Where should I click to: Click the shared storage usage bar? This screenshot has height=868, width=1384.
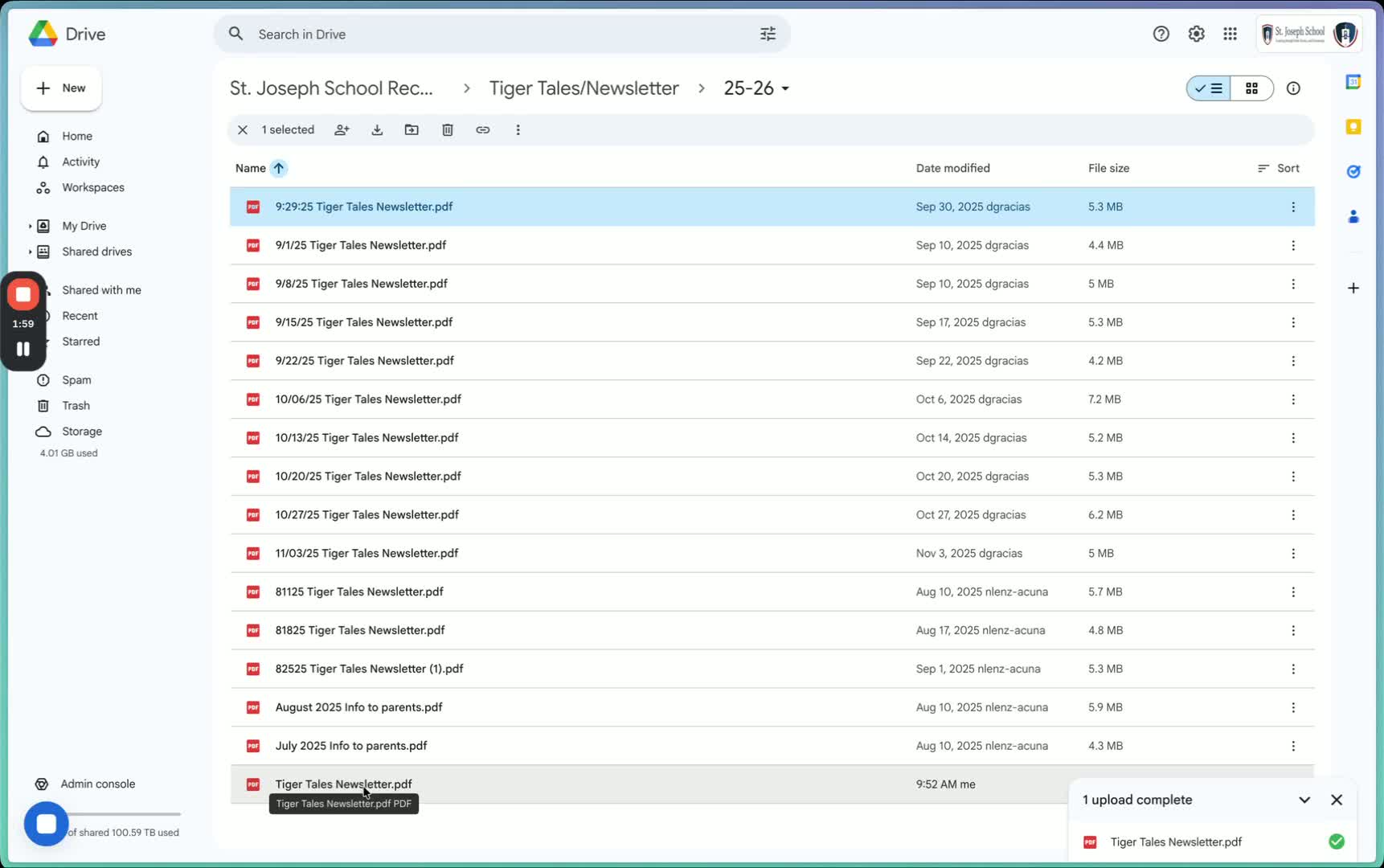125,814
